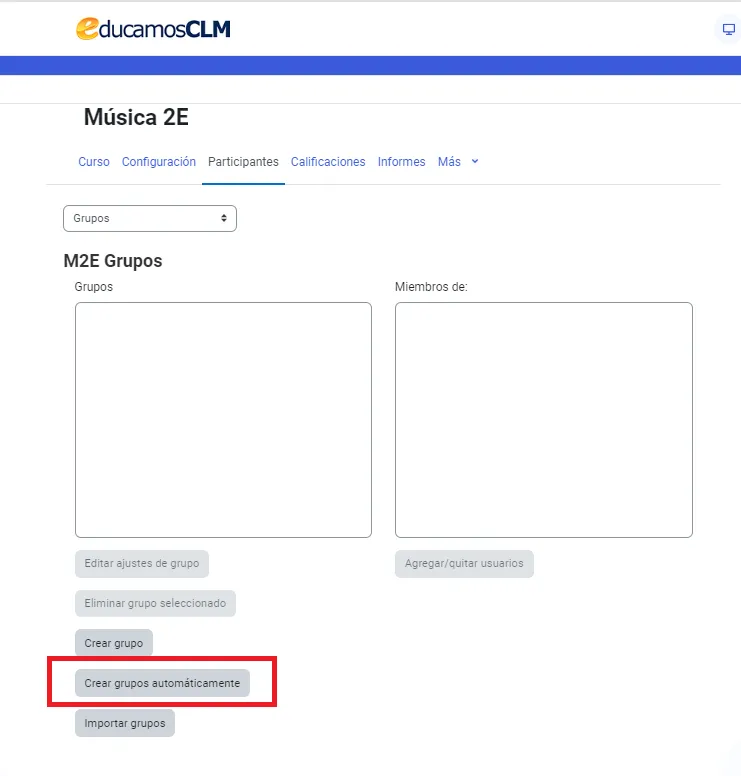Open the Informes tab
The image size is (741, 776).
coord(401,162)
